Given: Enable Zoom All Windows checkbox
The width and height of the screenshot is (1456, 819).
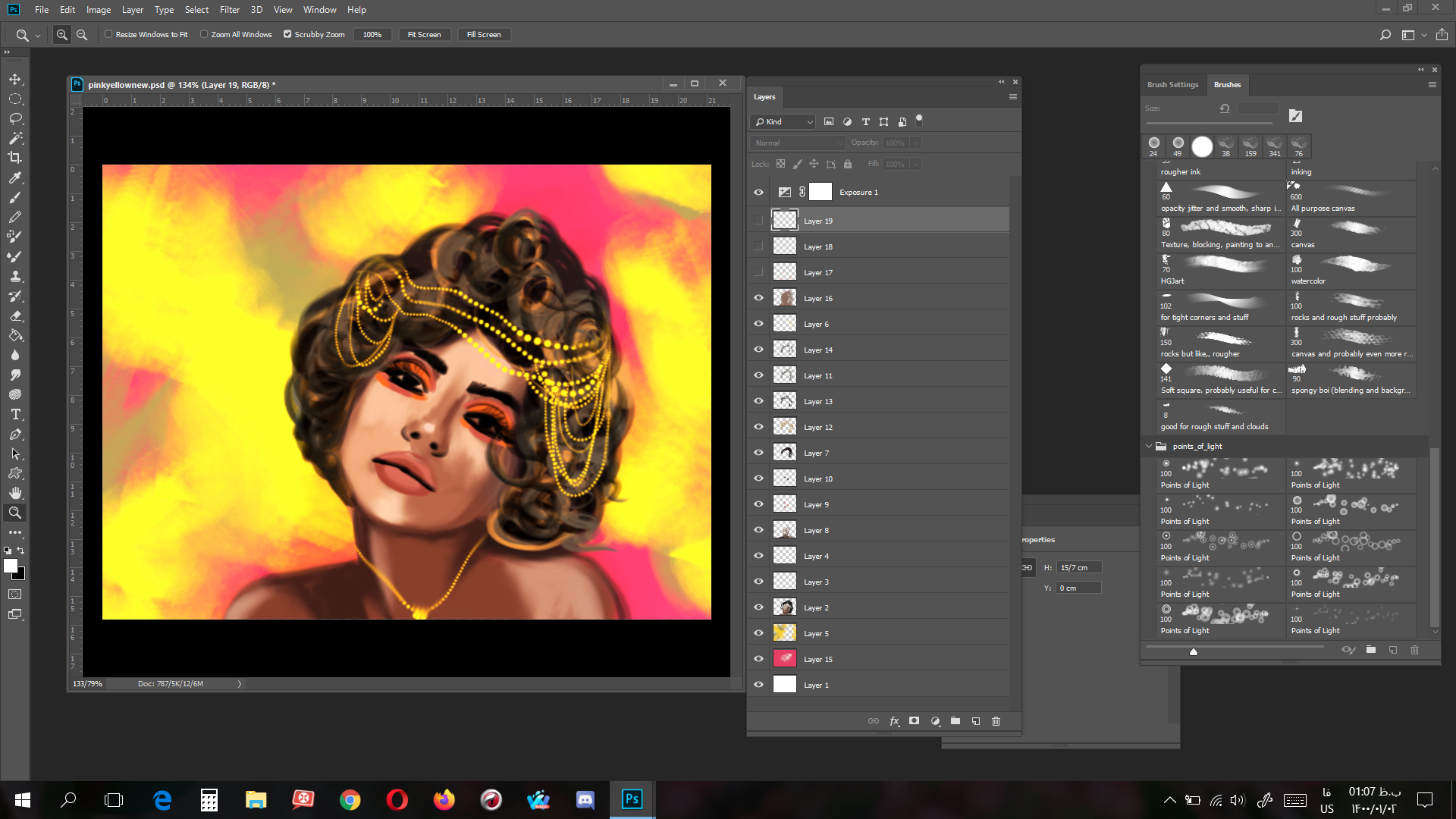Looking at the screenshot, I should [204, 34].
